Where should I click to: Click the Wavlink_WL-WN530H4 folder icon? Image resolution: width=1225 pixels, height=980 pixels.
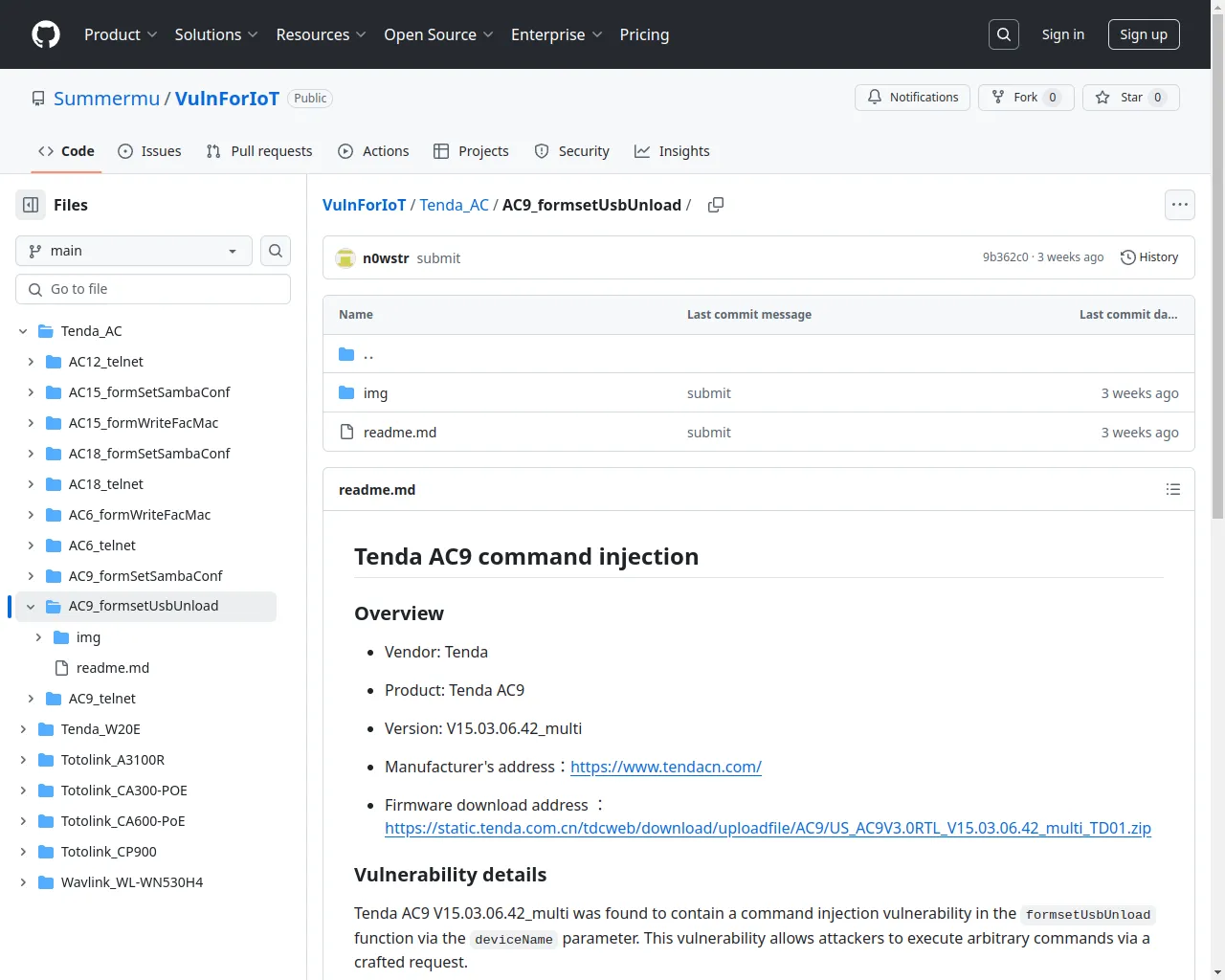(x=45, y=882)
